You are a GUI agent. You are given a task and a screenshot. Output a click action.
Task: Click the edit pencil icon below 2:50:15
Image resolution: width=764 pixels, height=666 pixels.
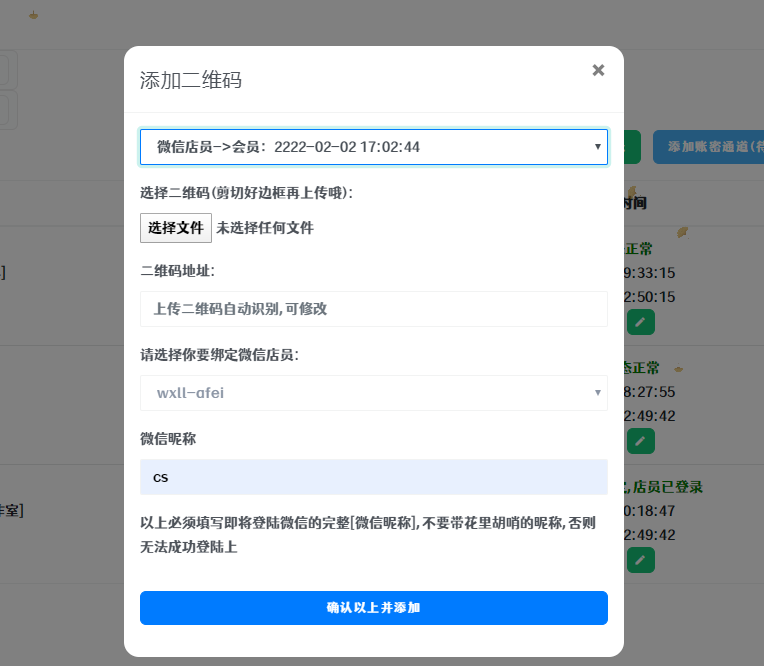(641, 322)
